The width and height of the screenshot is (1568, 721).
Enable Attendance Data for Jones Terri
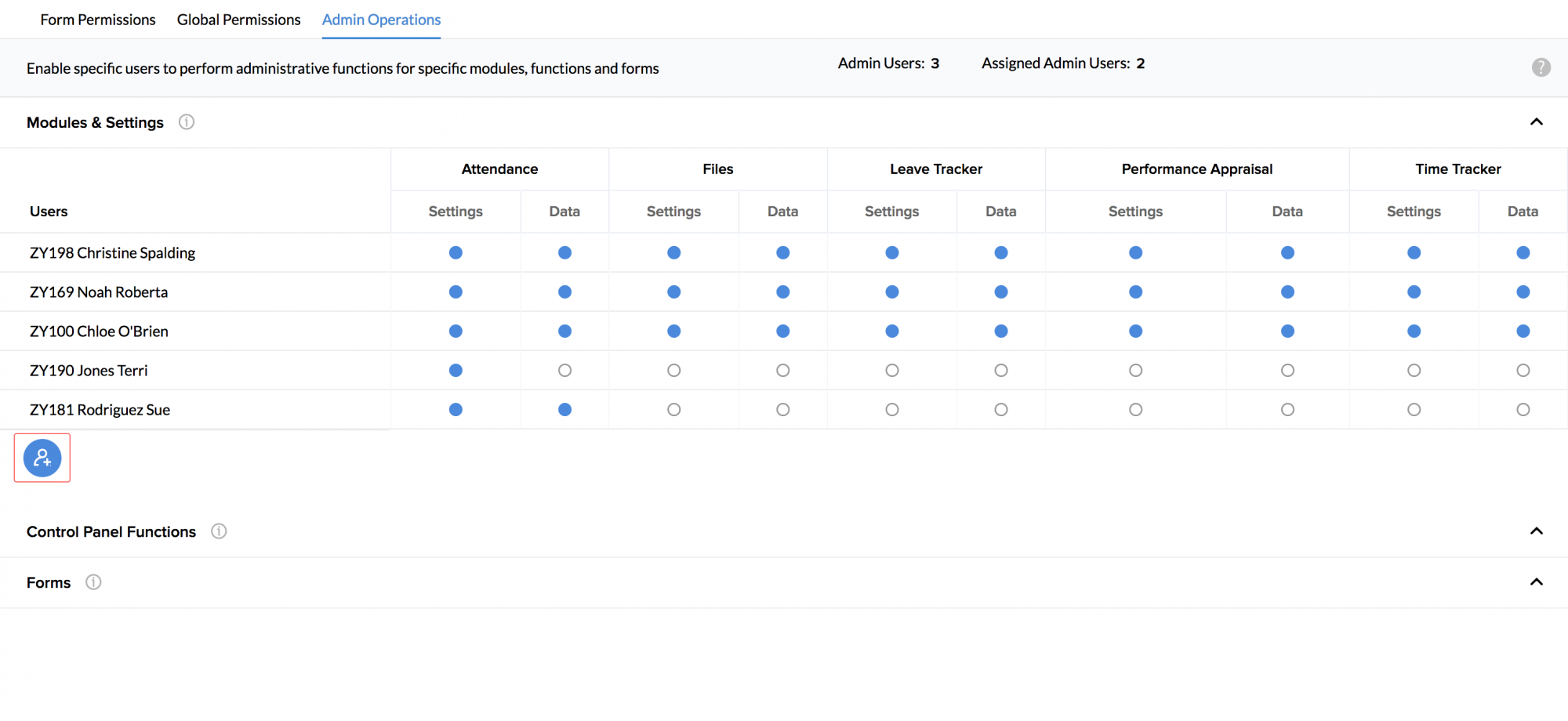[x=564, y=371]
